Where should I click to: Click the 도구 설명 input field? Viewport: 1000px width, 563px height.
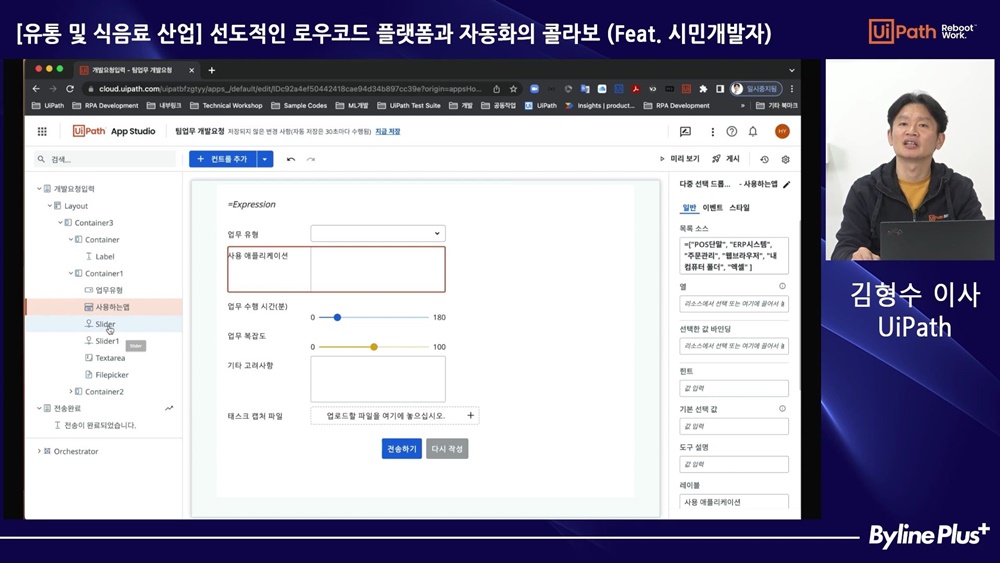click(x=733, y=464)
